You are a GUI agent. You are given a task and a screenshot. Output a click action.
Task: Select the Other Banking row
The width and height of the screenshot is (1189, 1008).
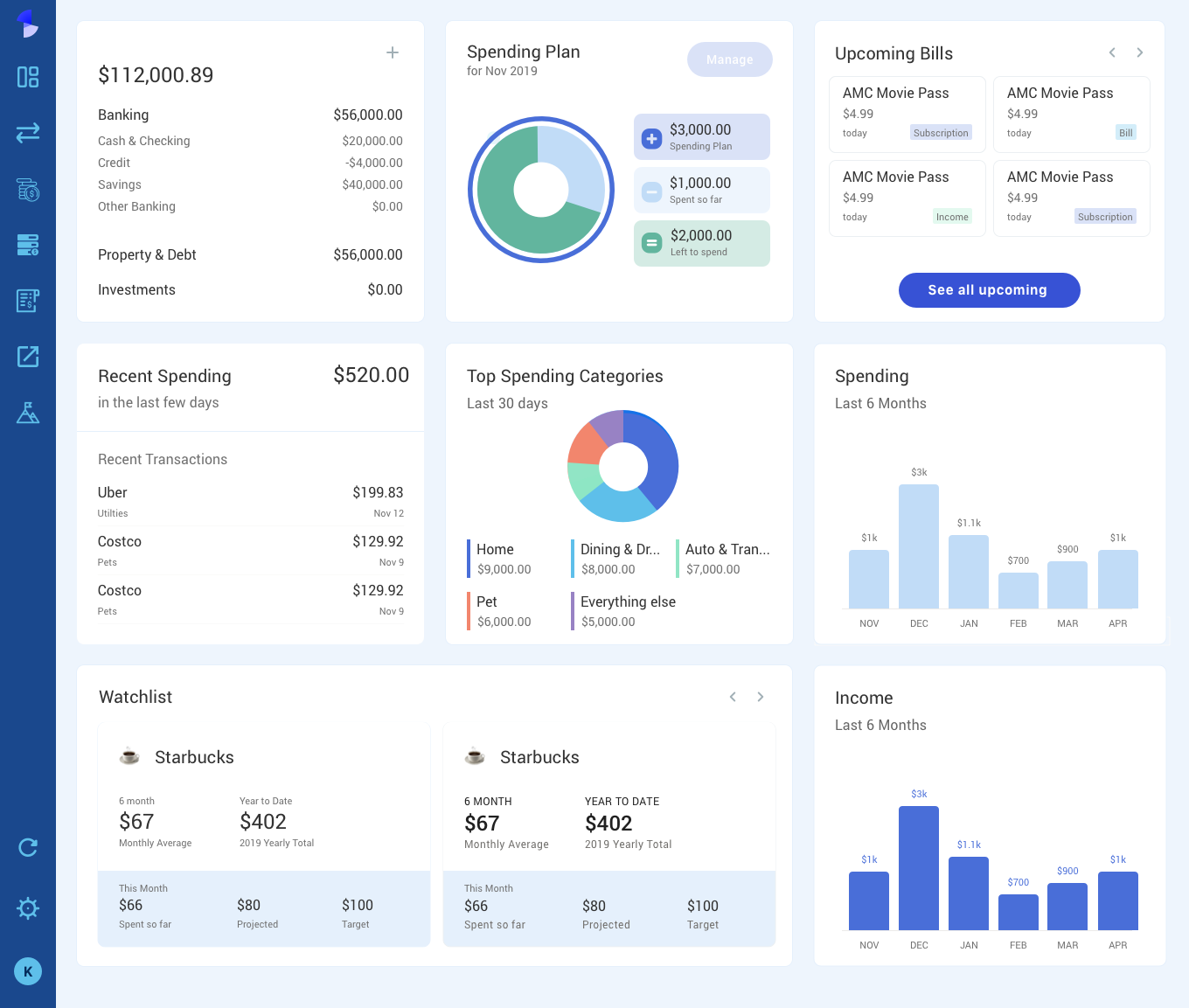250,206
